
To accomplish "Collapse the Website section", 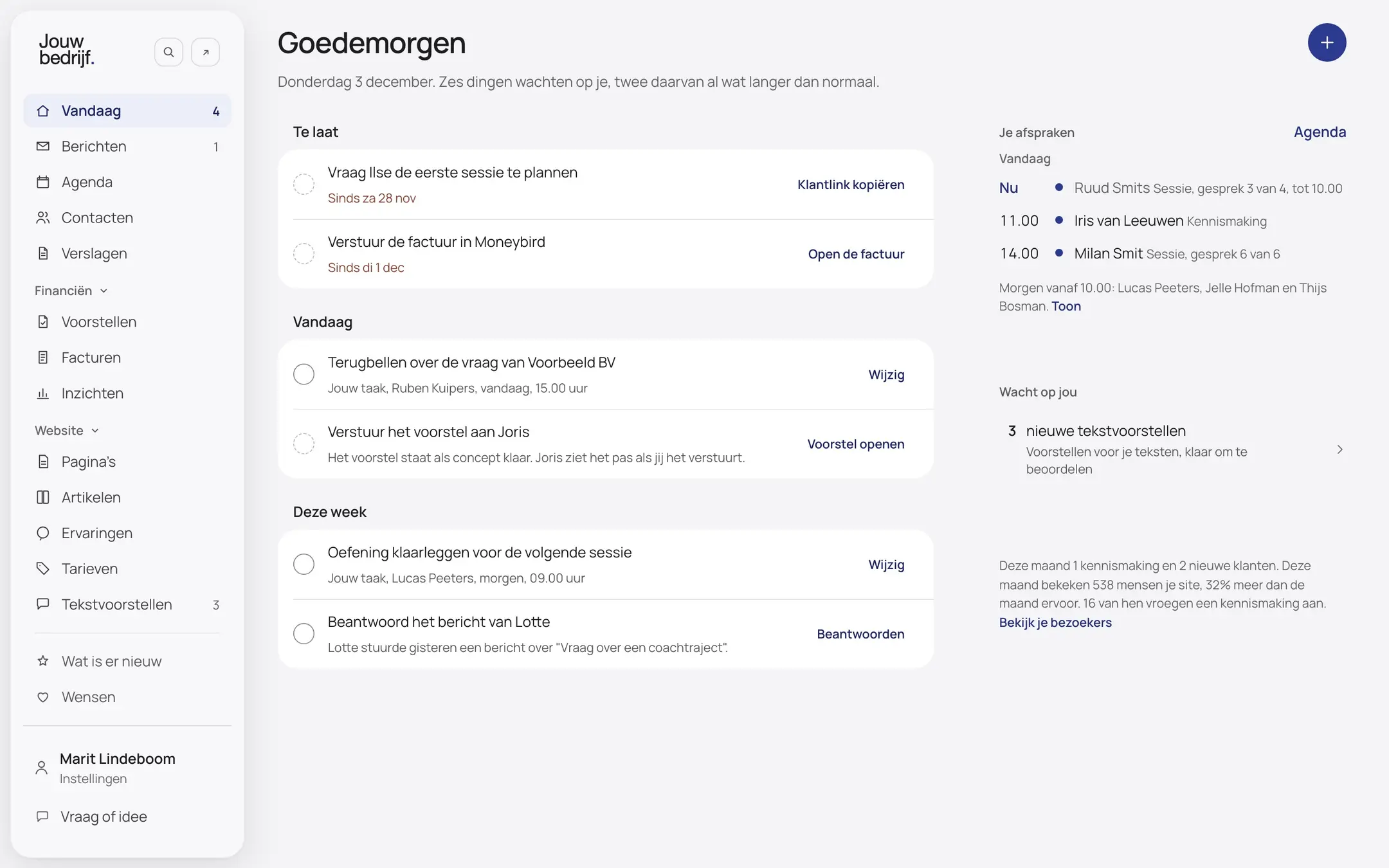I will [67, 430].
